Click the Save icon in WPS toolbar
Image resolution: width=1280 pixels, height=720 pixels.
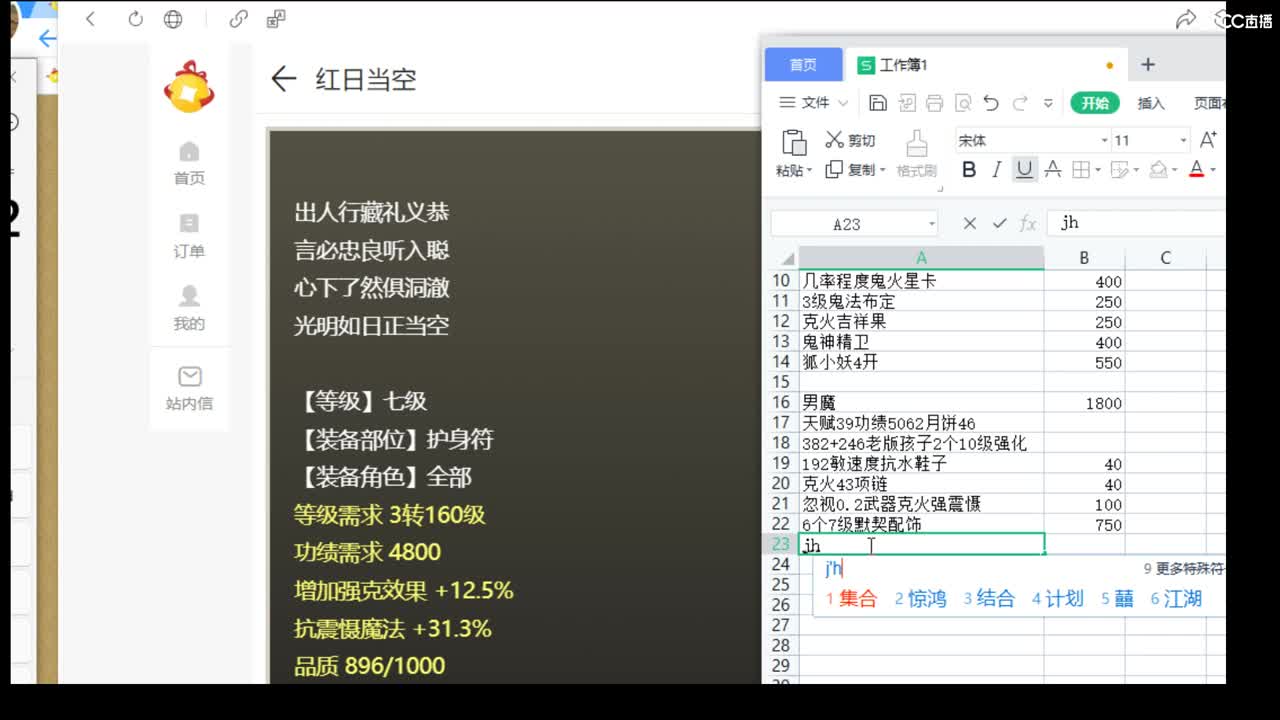point(878,102)
